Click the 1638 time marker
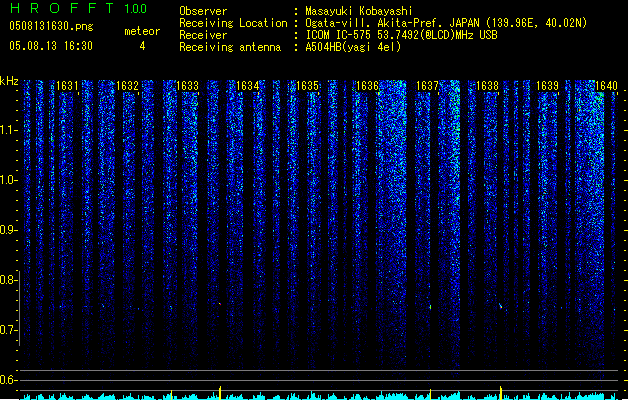 click(x=487, y=86)
